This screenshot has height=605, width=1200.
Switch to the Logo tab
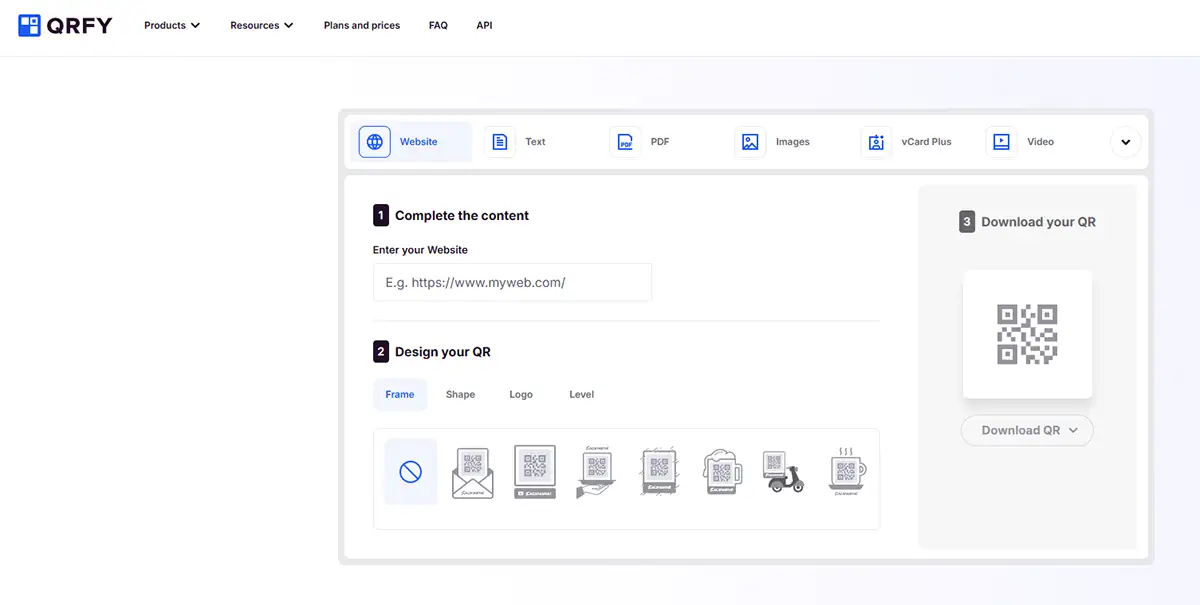click(521, 394)
